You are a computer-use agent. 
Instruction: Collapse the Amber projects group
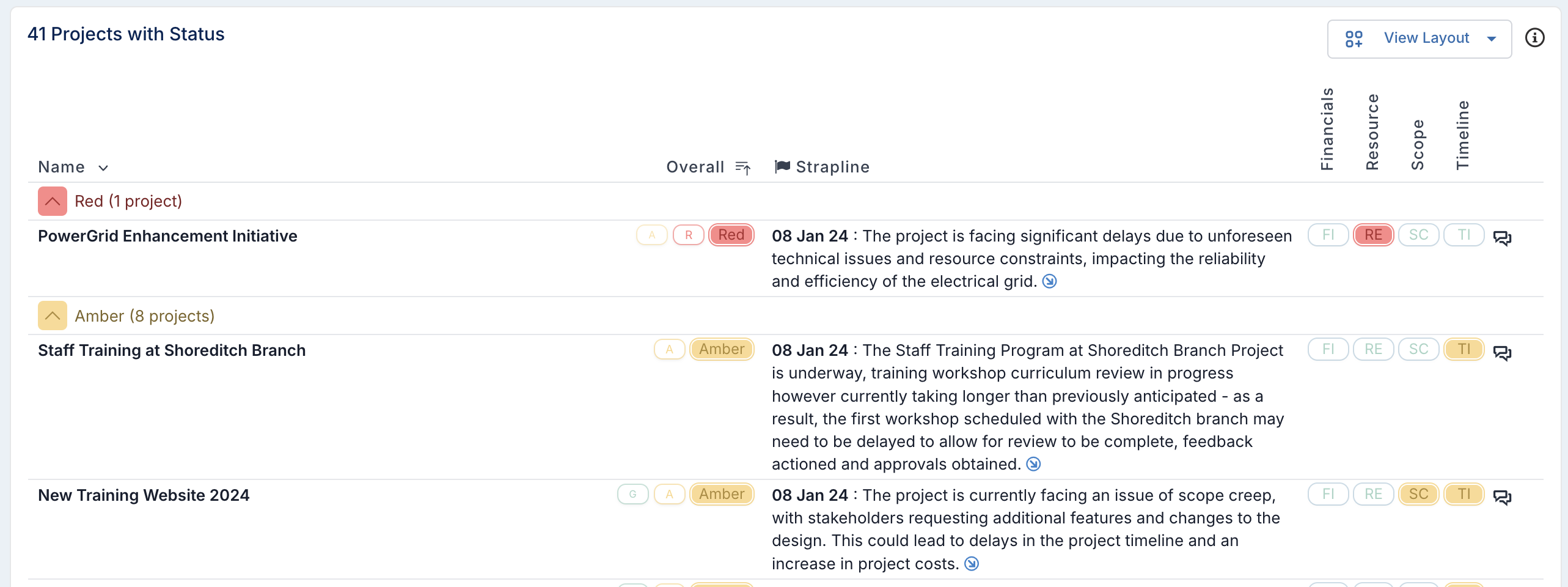pyautogui.click(x=53, y=316)
